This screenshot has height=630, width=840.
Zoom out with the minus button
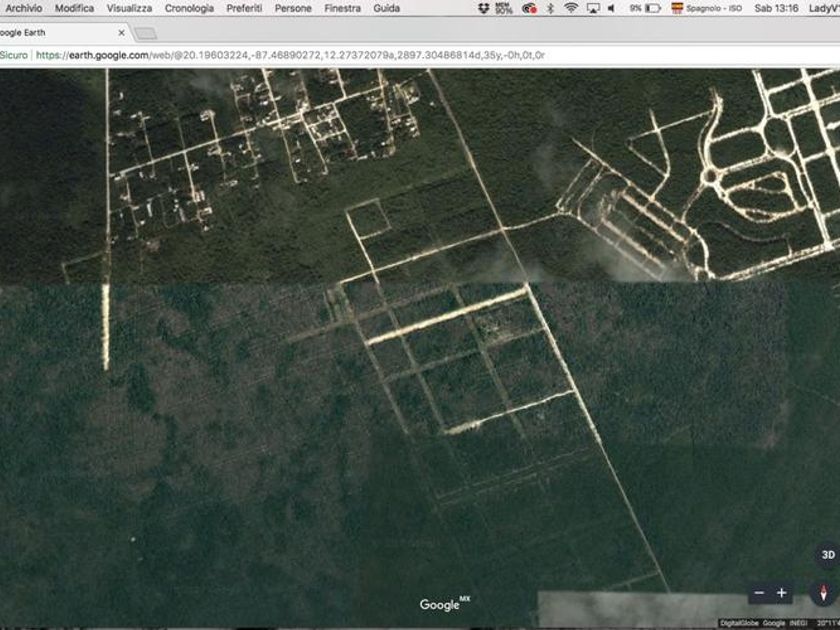coord(759,593)
